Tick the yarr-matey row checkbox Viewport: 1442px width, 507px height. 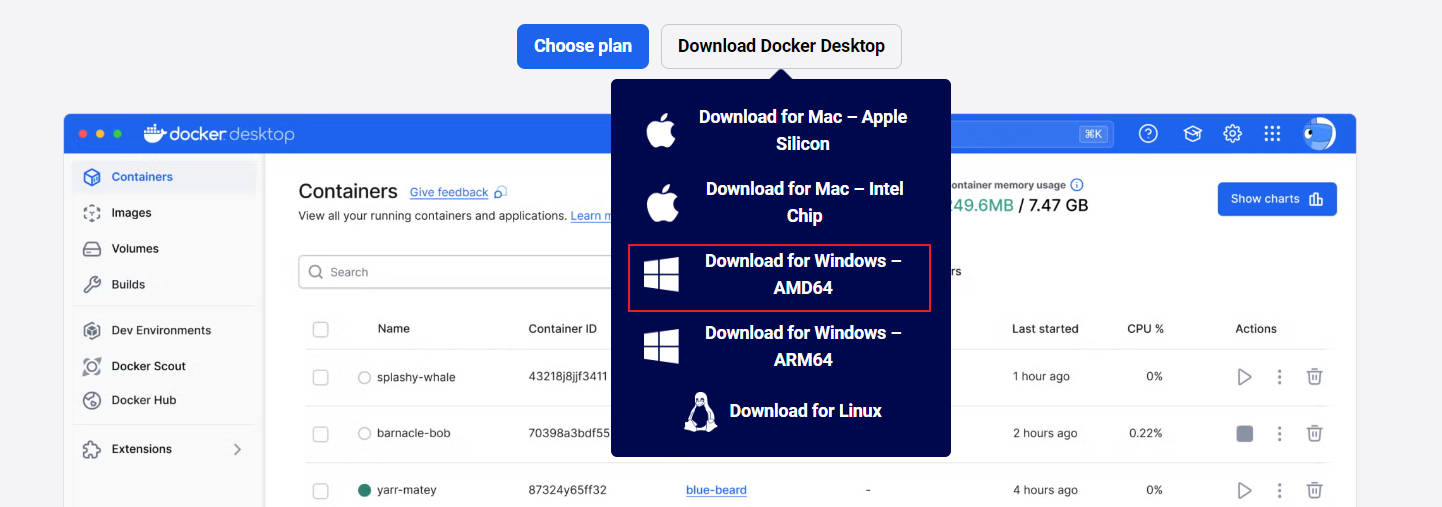tap(320, 491)
